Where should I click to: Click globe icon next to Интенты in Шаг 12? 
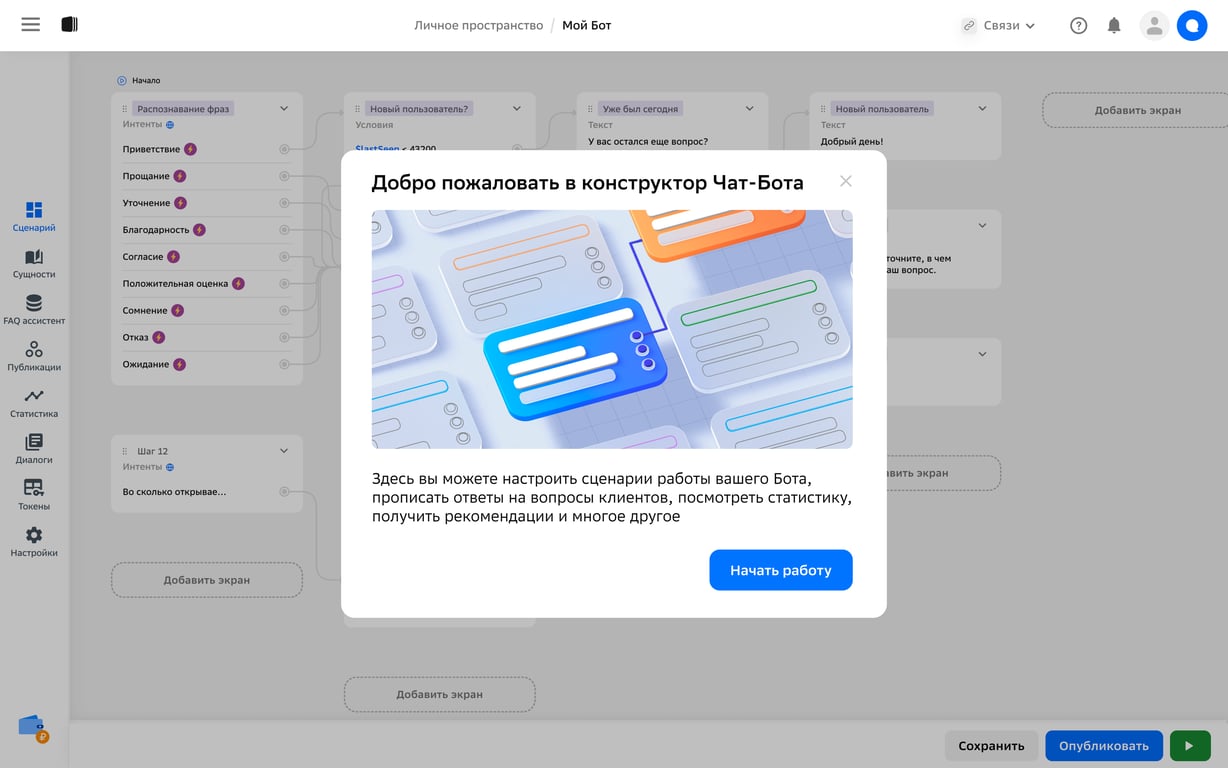(170, 467)
